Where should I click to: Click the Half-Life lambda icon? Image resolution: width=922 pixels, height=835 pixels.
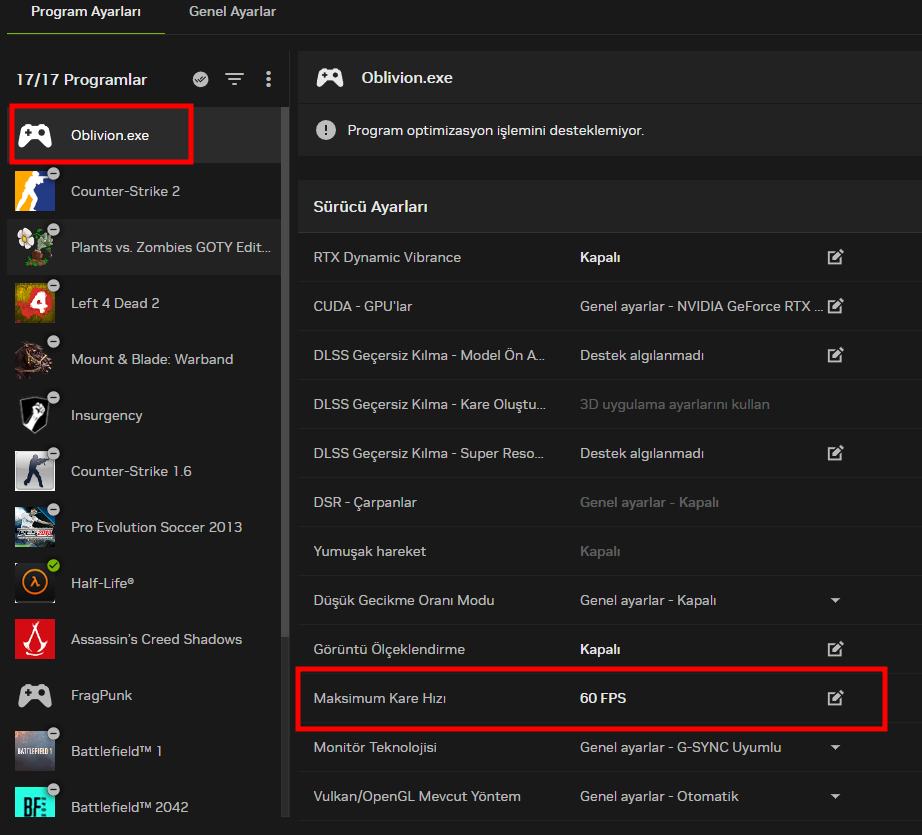35,583
